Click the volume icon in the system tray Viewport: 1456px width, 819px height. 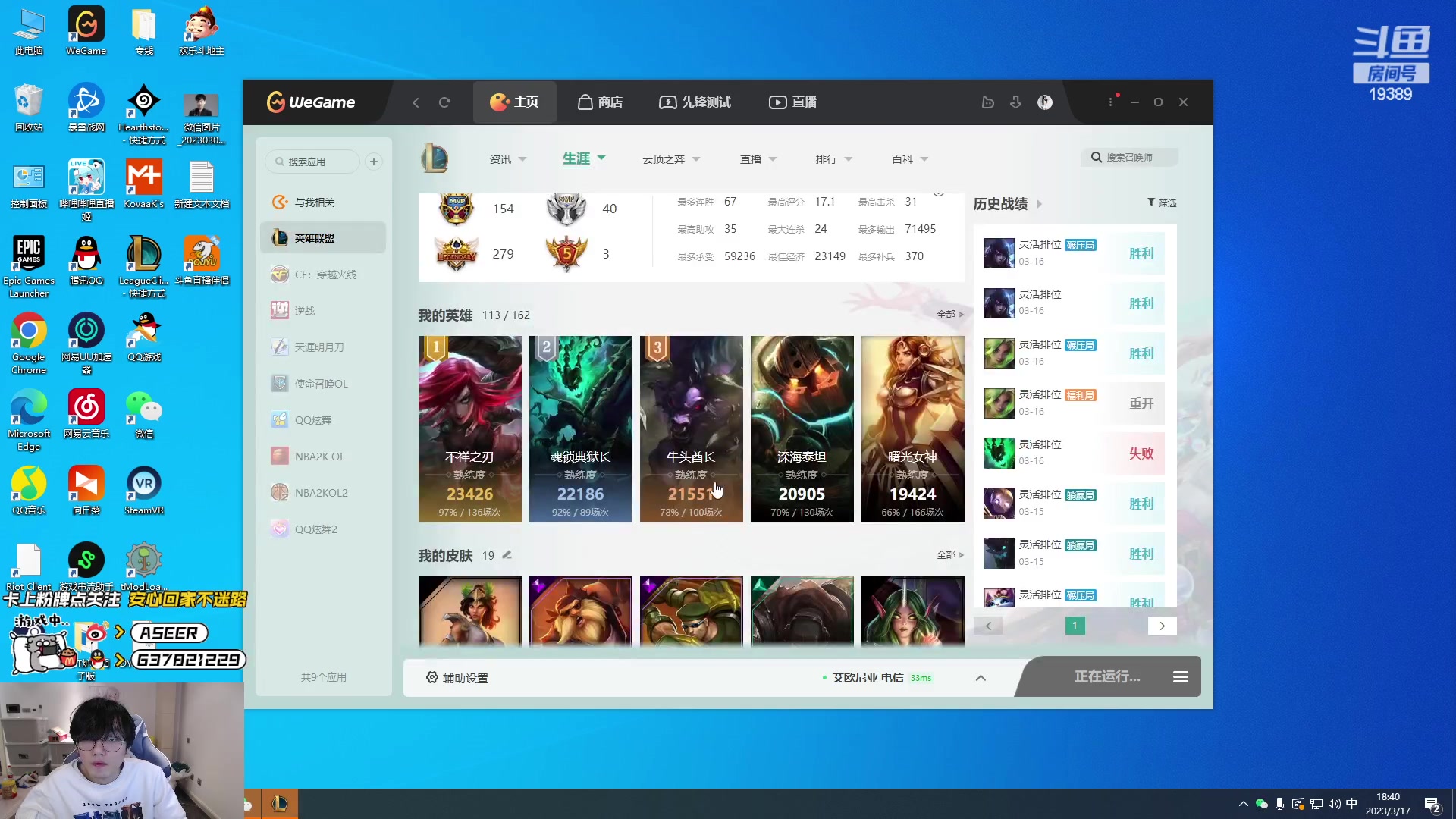1333,803
